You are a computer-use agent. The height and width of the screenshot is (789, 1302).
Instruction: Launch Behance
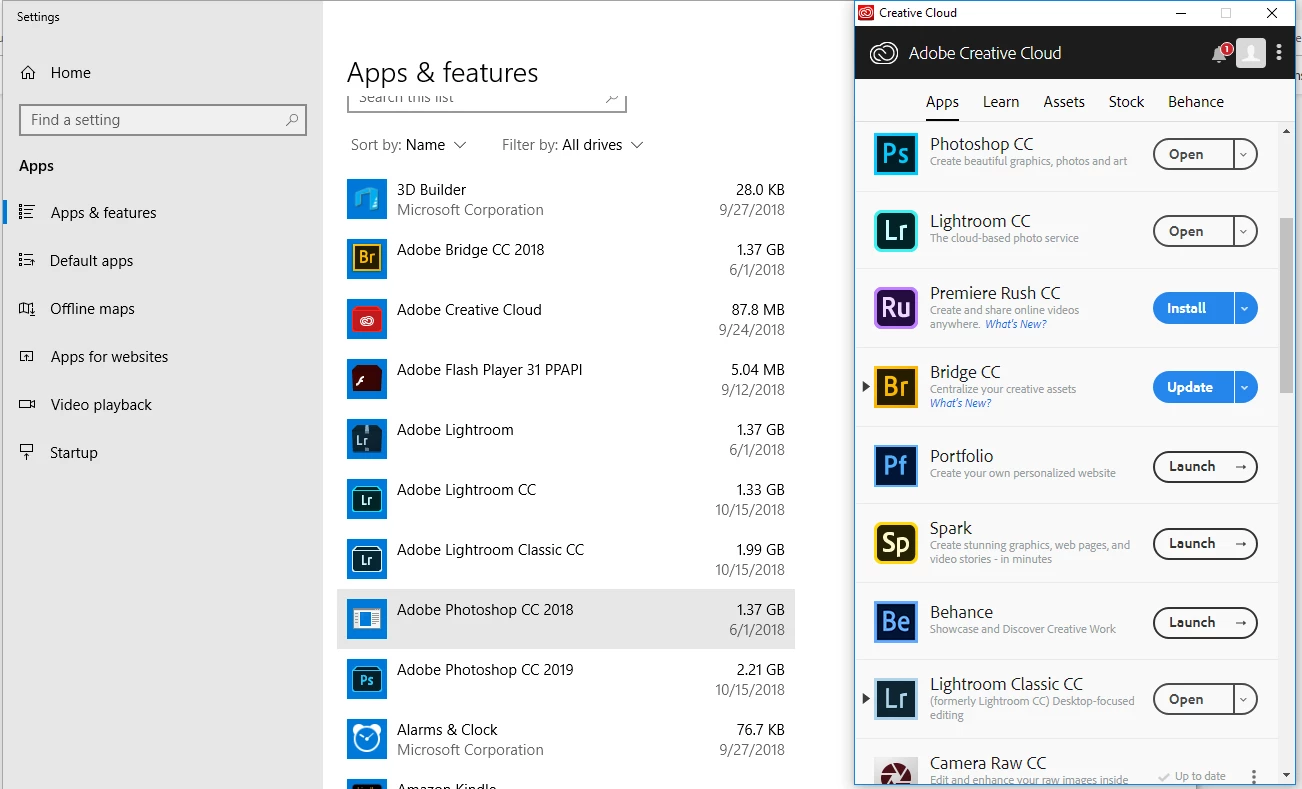pyautogui.click(x=1205, y=622)
